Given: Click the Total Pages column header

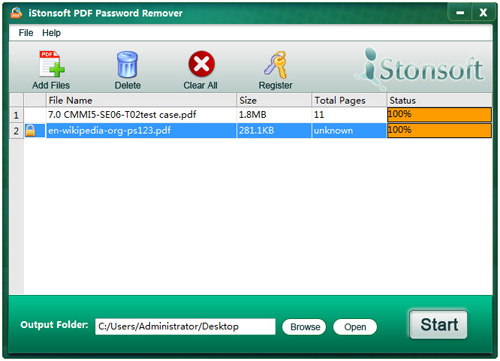Looking at the screenshot, I should point(349,100).
